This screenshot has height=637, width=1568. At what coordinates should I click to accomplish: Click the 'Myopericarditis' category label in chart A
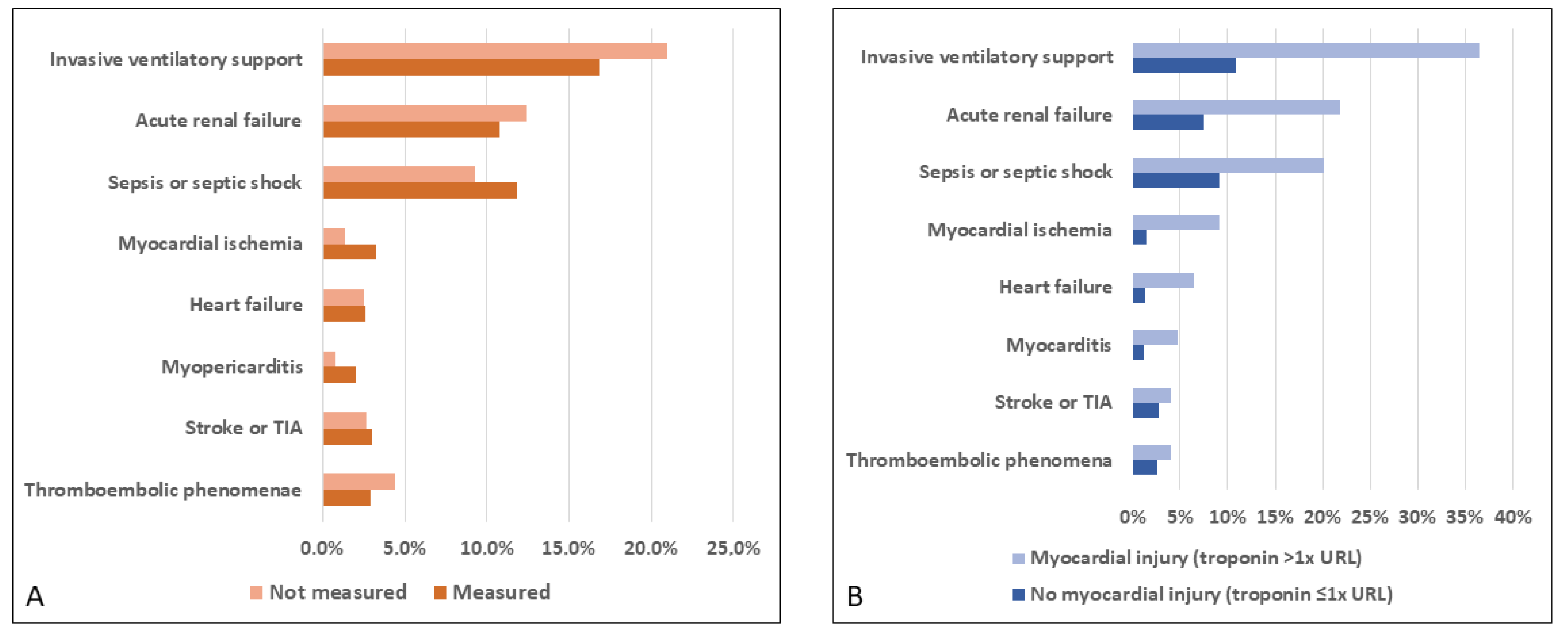(x=232, y=367)
